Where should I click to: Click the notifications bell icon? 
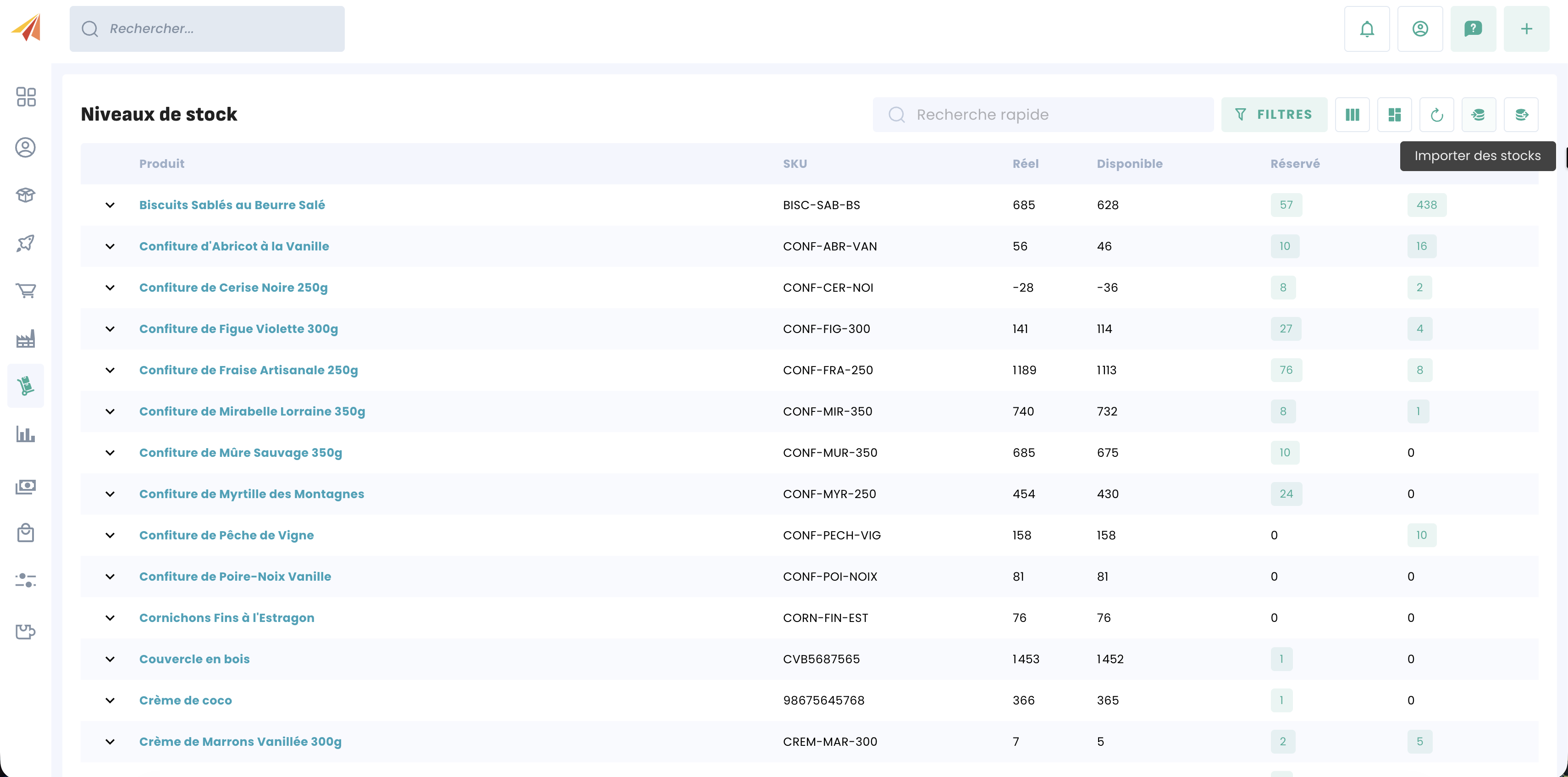click(x=1367, y=28)
